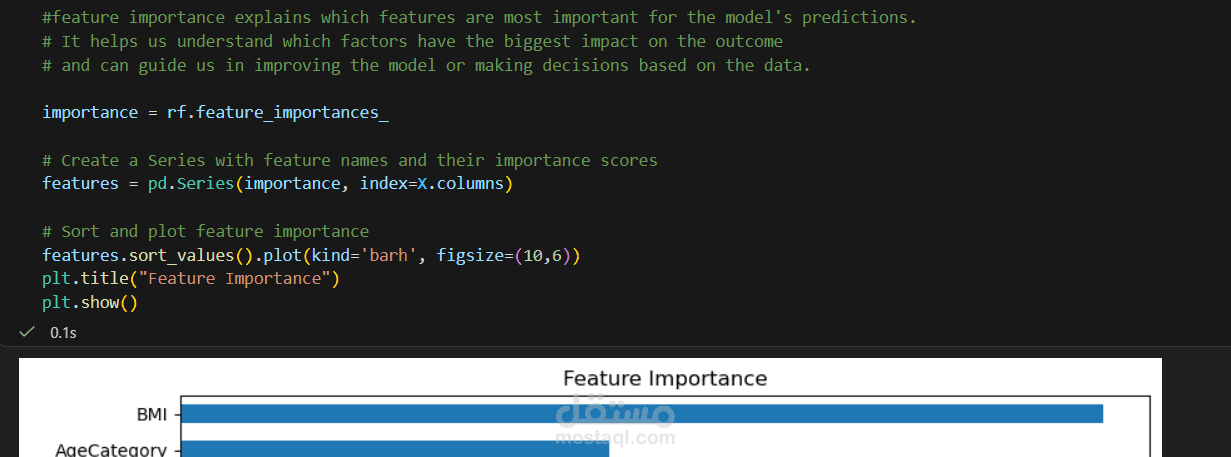The width and height of the screenshot is (1231, 457).
Task: Click the 0.1s execution time label
Action: click(x=63, y=332)
